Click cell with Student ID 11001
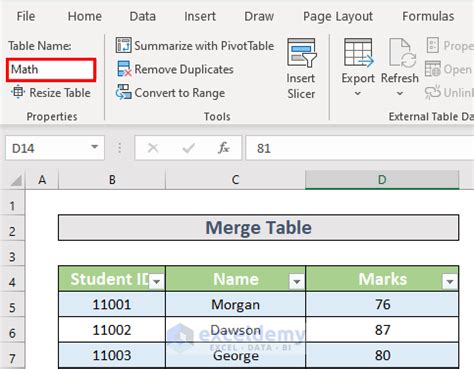Image resolution: width=474 pixels, height=369 pixels. pyautogui.click(x=112, y=304)
